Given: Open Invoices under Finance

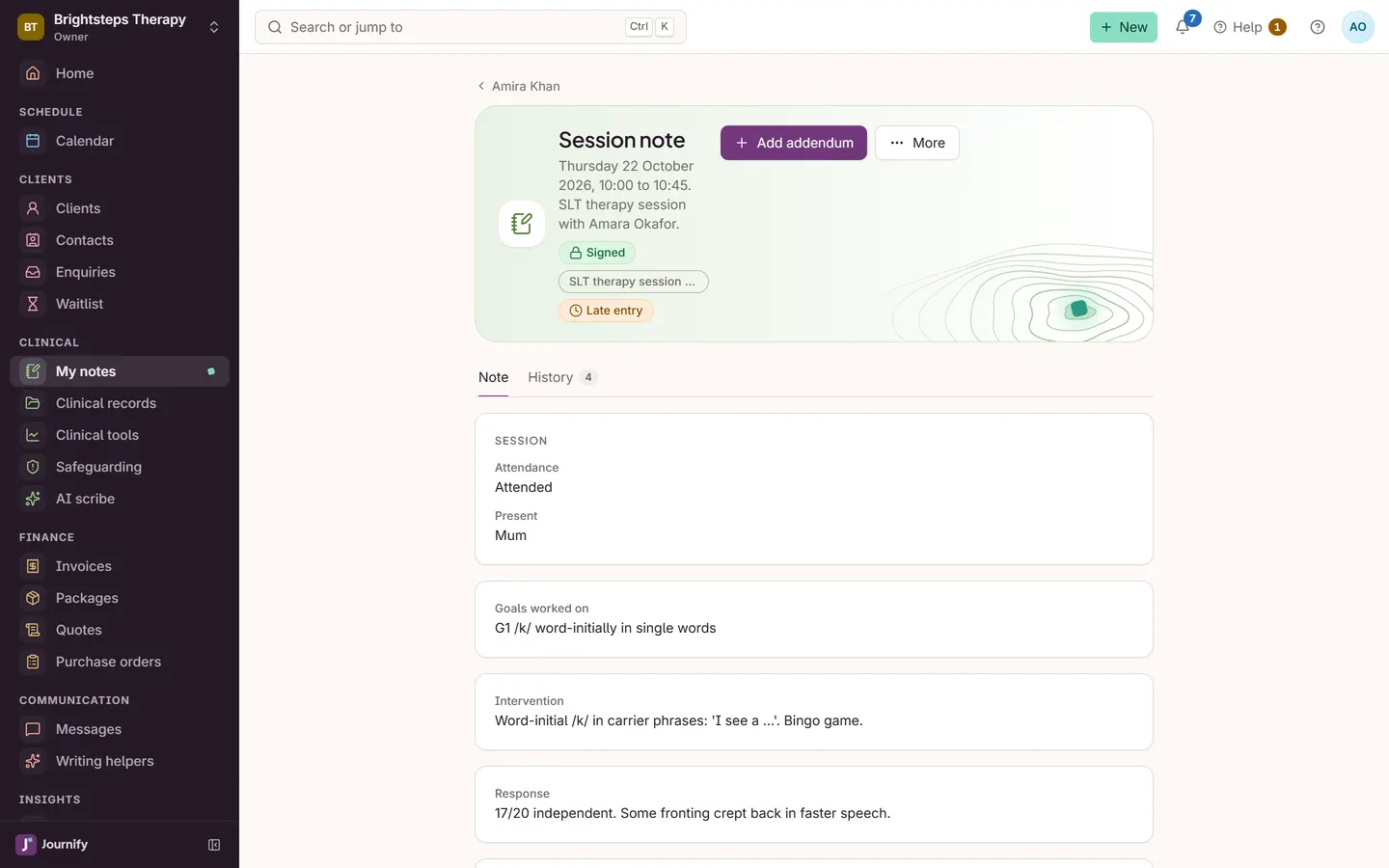Looking at the screenshot, I should (x=120, y=566).
